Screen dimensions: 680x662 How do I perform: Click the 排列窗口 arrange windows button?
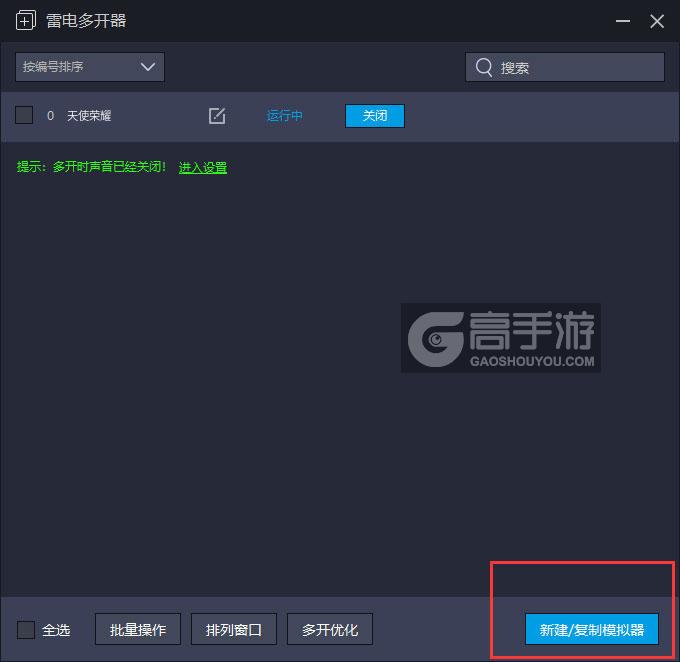point(234,629)
